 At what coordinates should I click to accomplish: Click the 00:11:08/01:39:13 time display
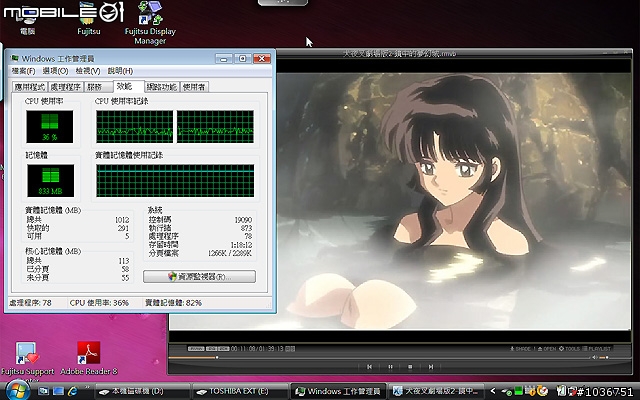[x=257, y=349]
